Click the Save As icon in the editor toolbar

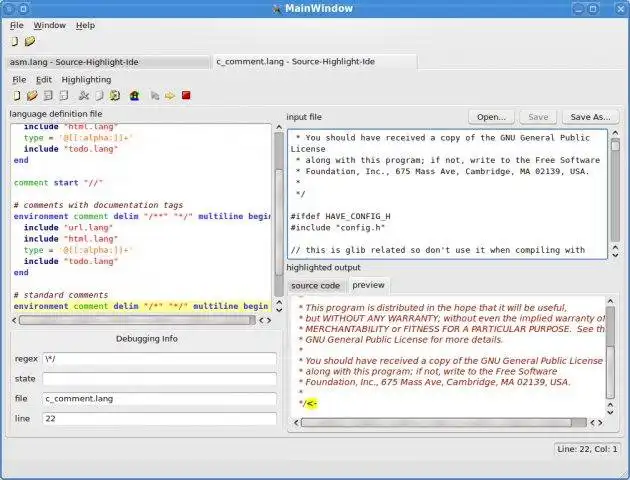pyautogui.click(x=63, y=96)
